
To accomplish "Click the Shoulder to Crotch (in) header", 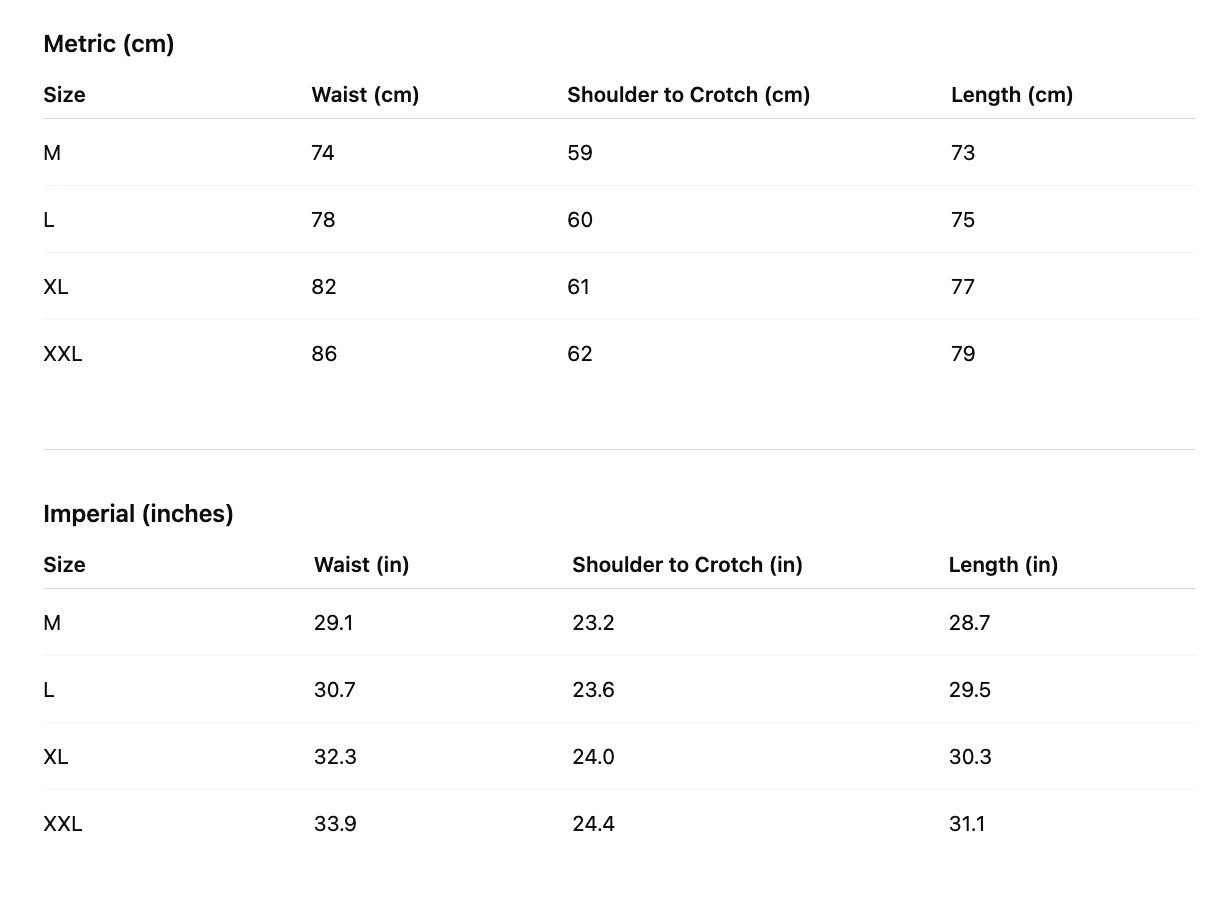I will click(687, 565).
